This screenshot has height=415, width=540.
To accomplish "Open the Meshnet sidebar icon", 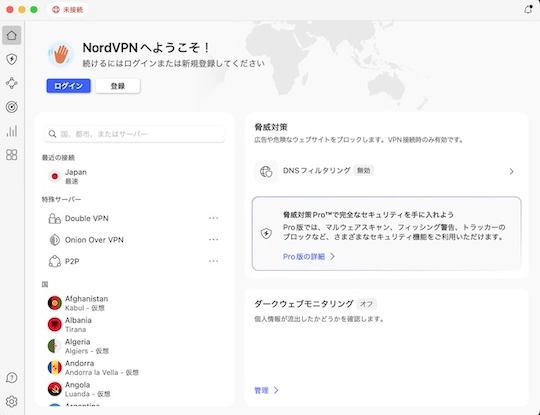I will (12, 83).
